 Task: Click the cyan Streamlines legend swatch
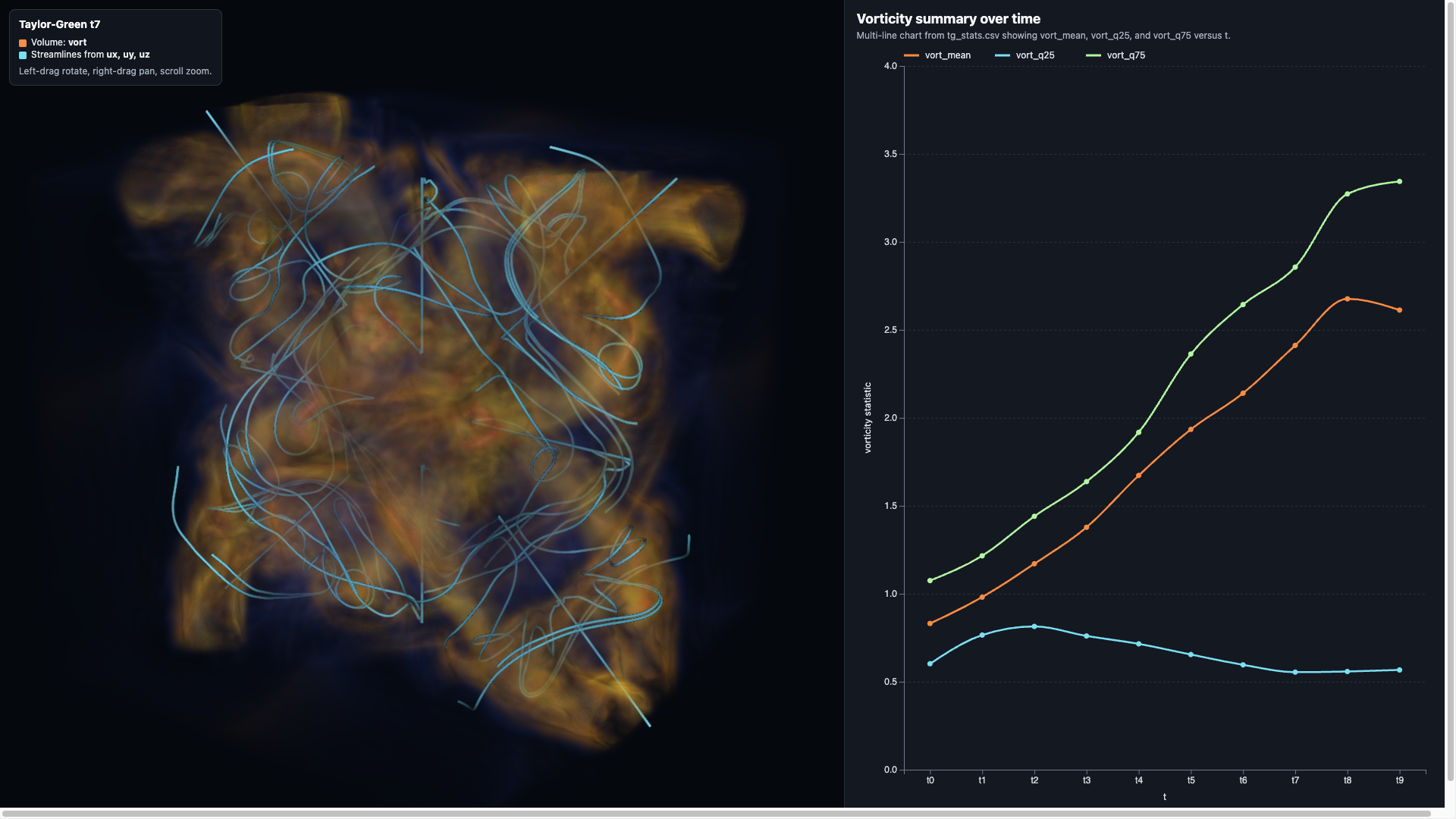23,55
